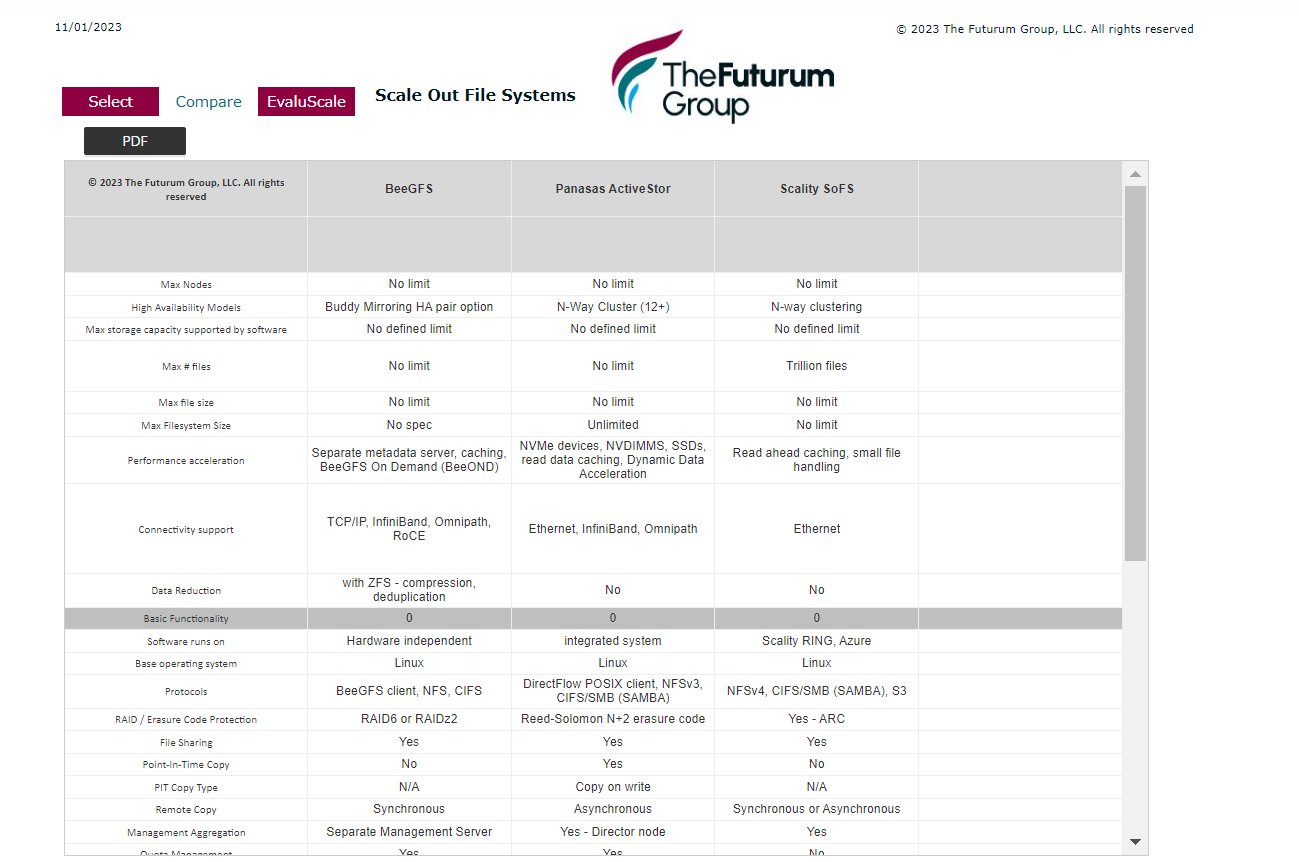Click Max storage capacity supported by software label

click(x=186, y=330)
